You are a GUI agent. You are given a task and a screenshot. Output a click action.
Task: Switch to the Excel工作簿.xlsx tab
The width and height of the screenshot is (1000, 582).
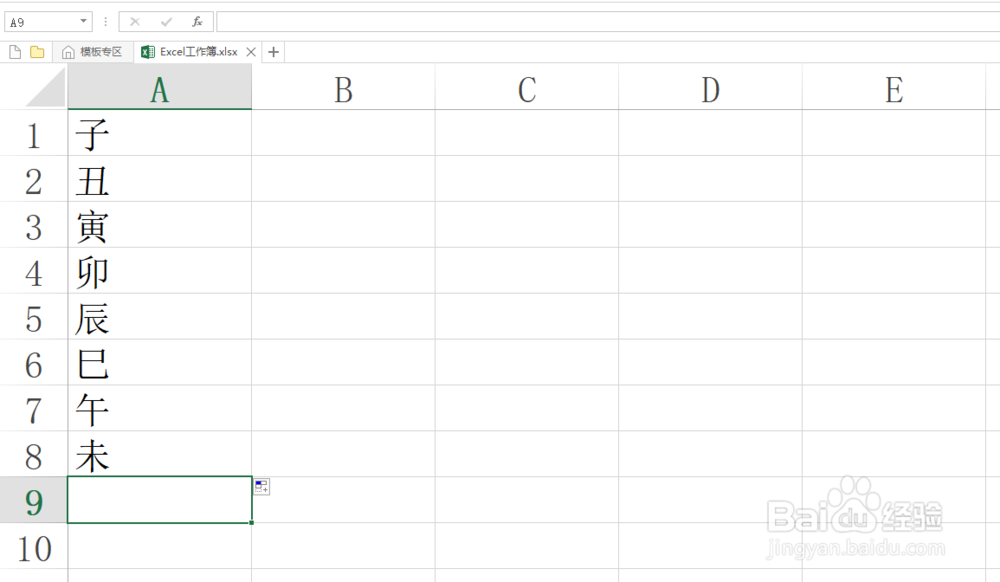pos(190,52)
